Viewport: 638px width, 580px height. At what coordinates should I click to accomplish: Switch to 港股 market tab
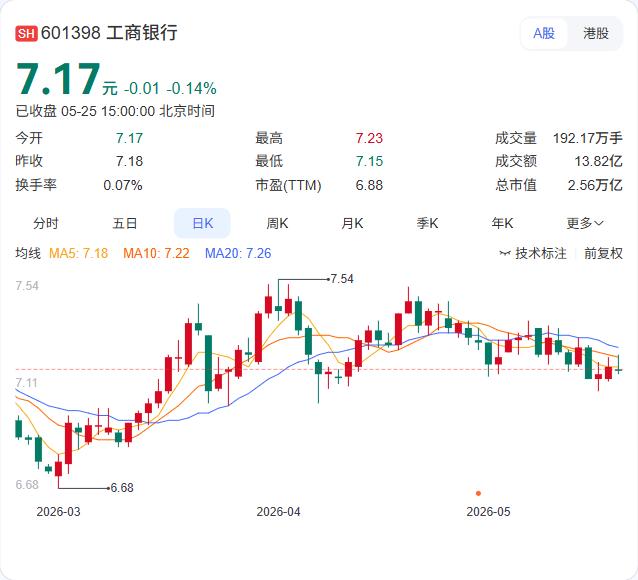click(596, 33)
